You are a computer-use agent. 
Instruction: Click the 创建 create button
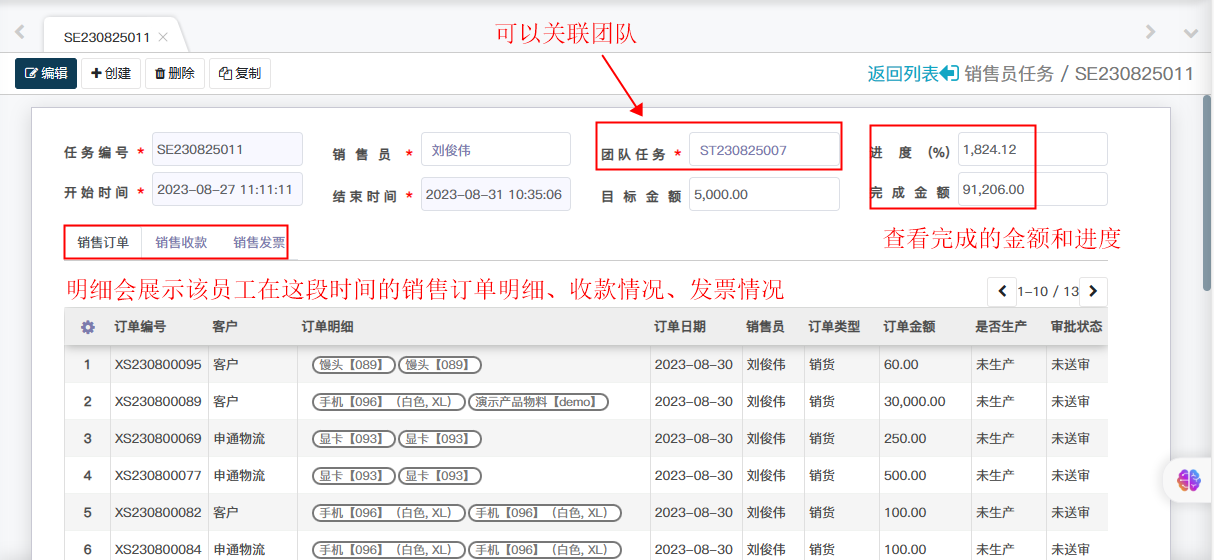pos(111,73)
